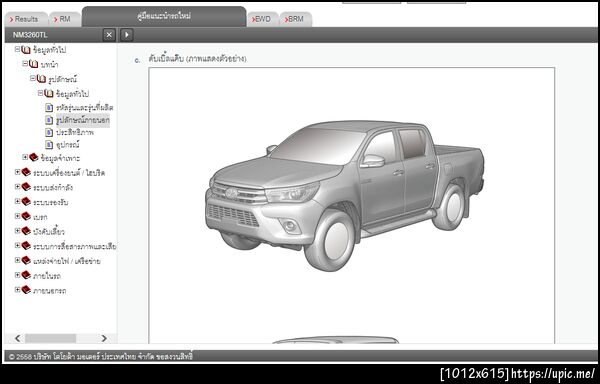Open the รหัสรุ่นและรุ่นที่ผลิต document

[85, 108]
